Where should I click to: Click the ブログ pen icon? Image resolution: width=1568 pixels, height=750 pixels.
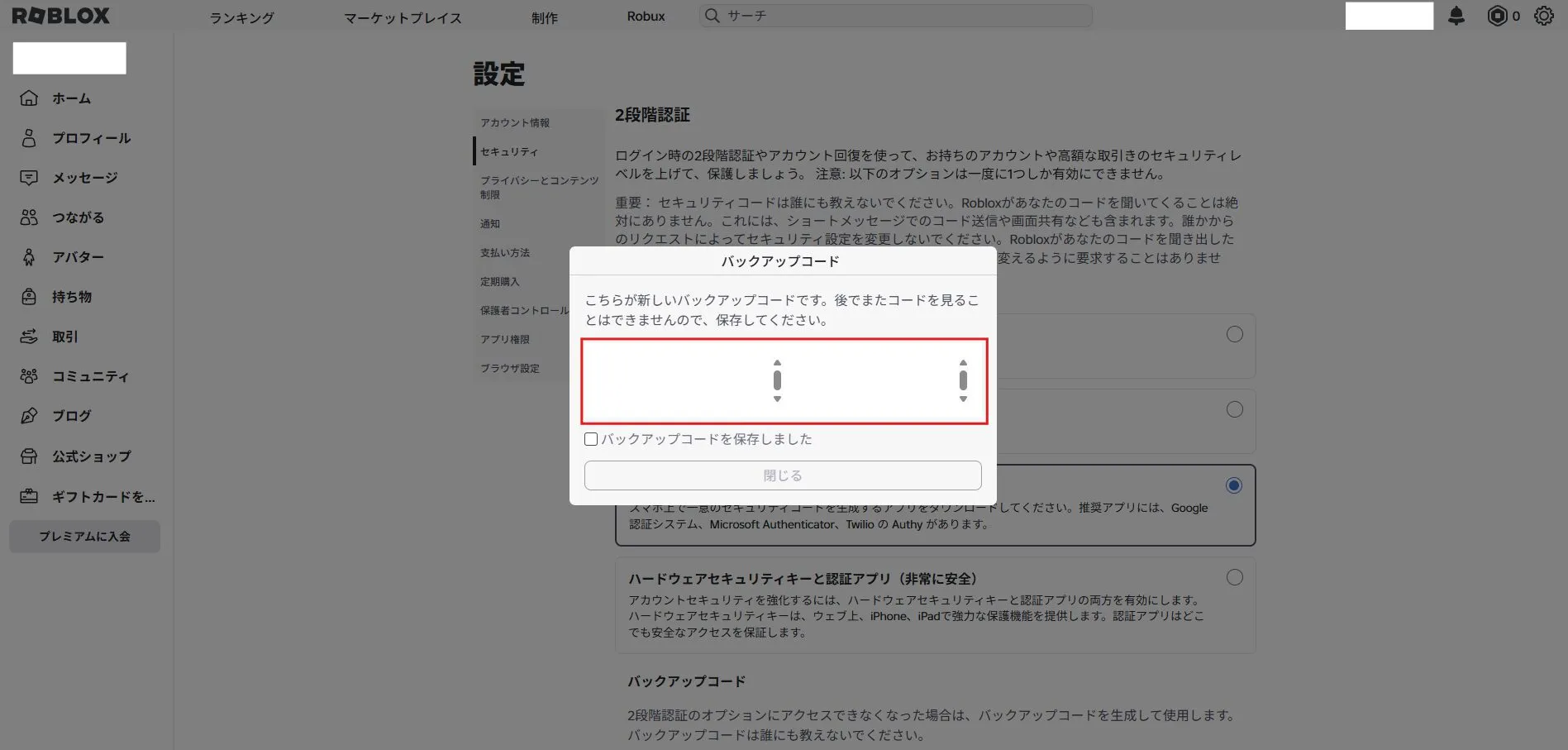[x=29, y=415]
